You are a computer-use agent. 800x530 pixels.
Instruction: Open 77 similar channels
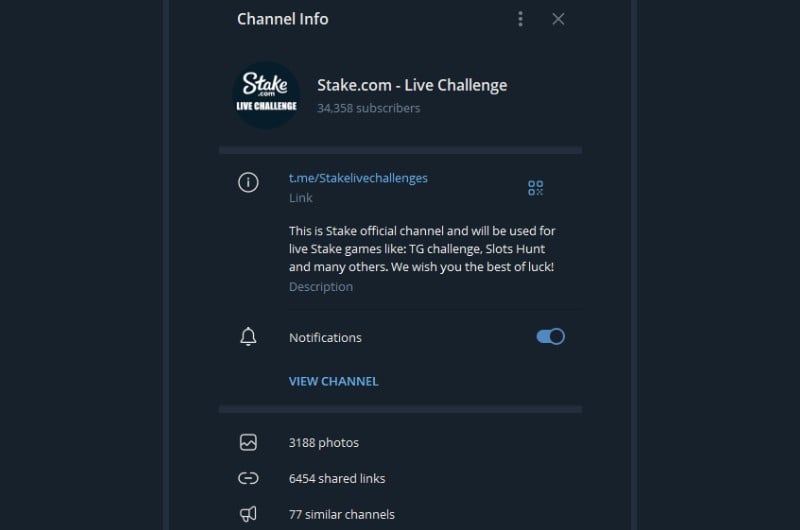coord(401,514)
